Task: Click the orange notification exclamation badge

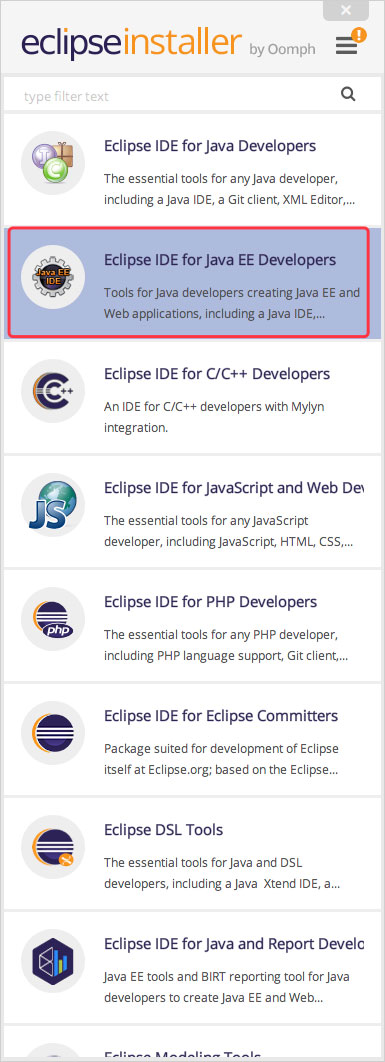Action: (359, 34)
